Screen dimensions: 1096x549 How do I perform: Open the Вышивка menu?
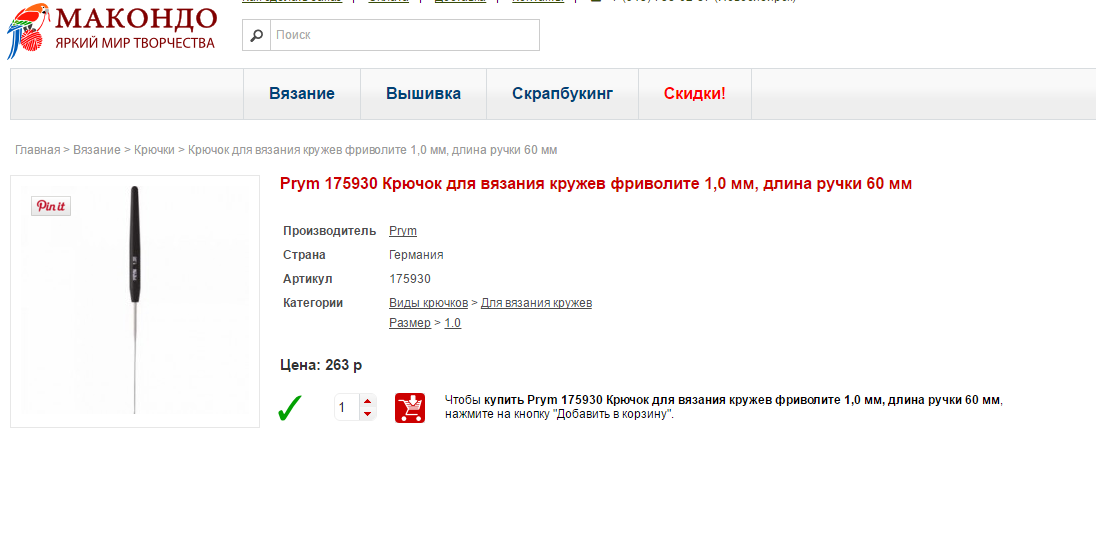coord(424,94)
